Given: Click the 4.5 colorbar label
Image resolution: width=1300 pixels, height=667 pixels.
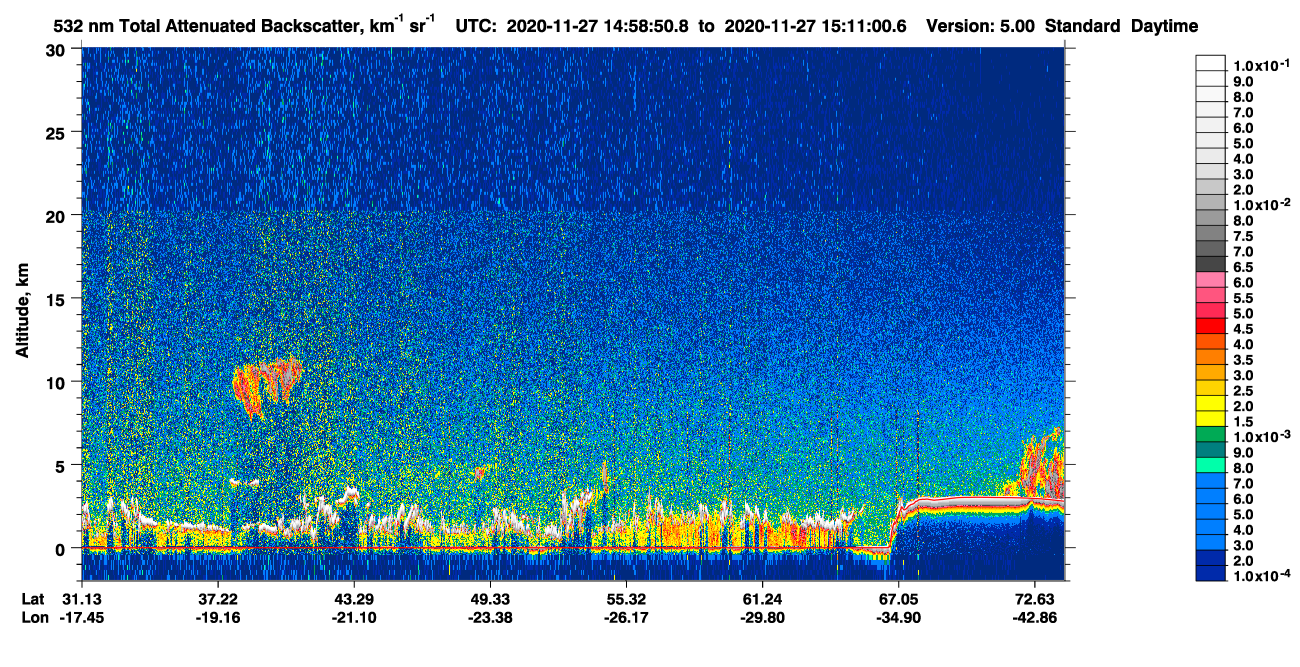Looking at the screenshot, I should (1244, 330).
